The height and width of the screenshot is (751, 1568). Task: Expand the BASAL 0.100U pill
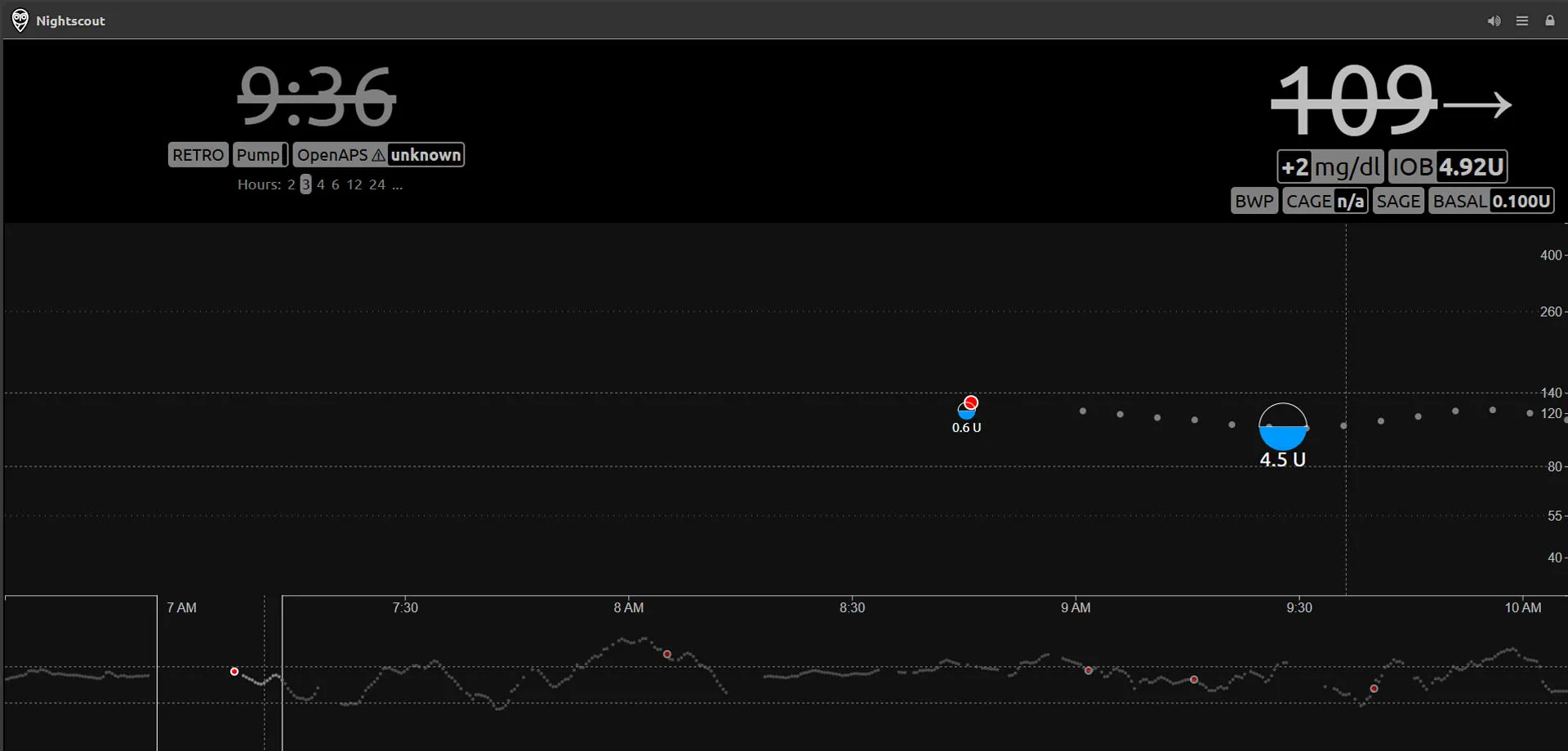pyautogui.click(x=1490, y=201)
